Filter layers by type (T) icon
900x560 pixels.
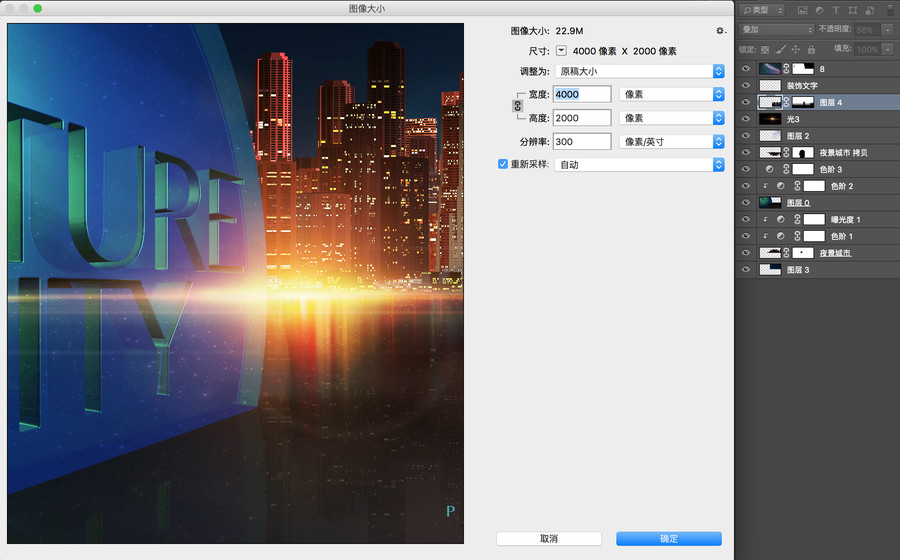[836, 10]
